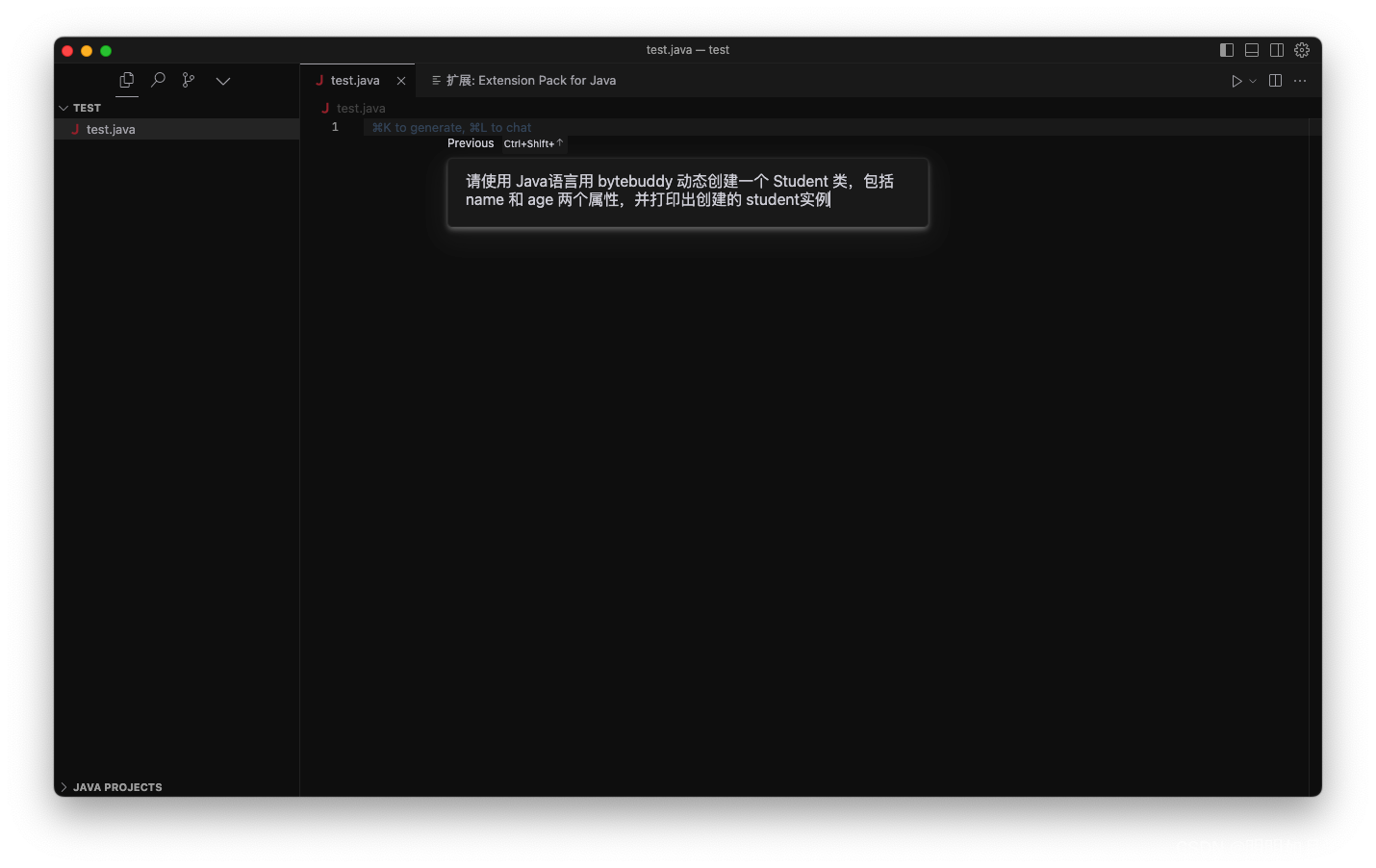Open run options dropdown arrow
Viewport: 1376px width, 868px height.
[x=1253, y=81]
